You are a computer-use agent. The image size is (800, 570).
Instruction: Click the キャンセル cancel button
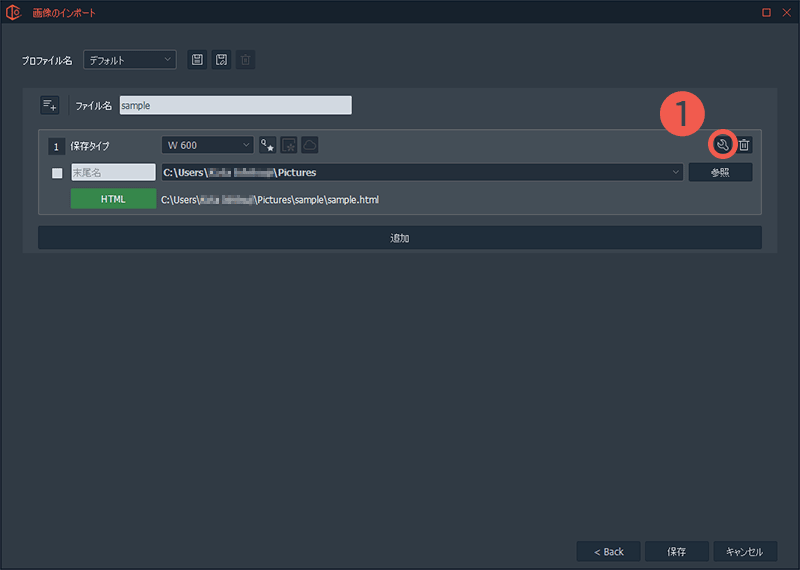point(744,551)
